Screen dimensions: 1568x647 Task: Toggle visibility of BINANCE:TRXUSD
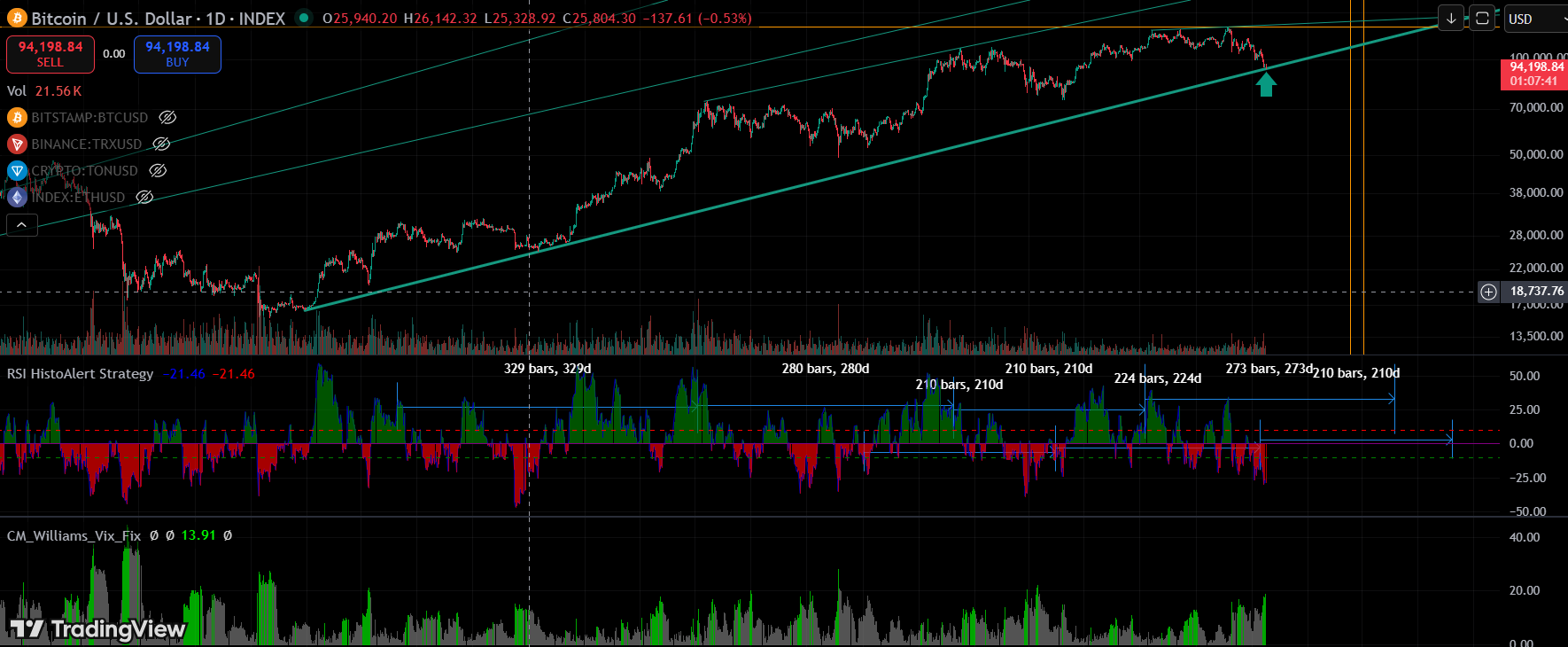coord(161,144)
